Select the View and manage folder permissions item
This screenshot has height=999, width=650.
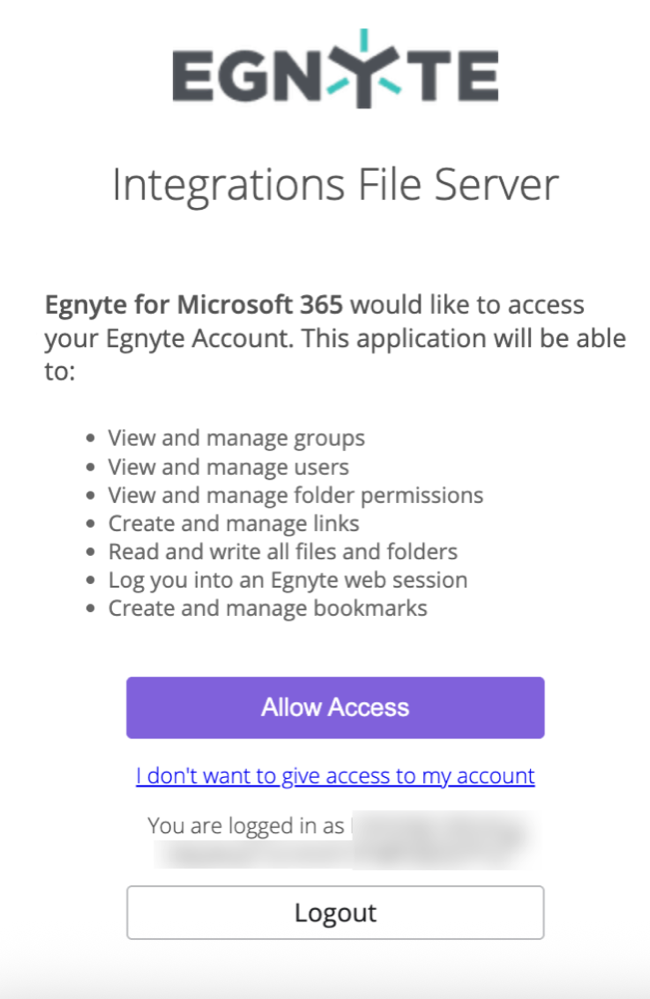click(295, 495)
